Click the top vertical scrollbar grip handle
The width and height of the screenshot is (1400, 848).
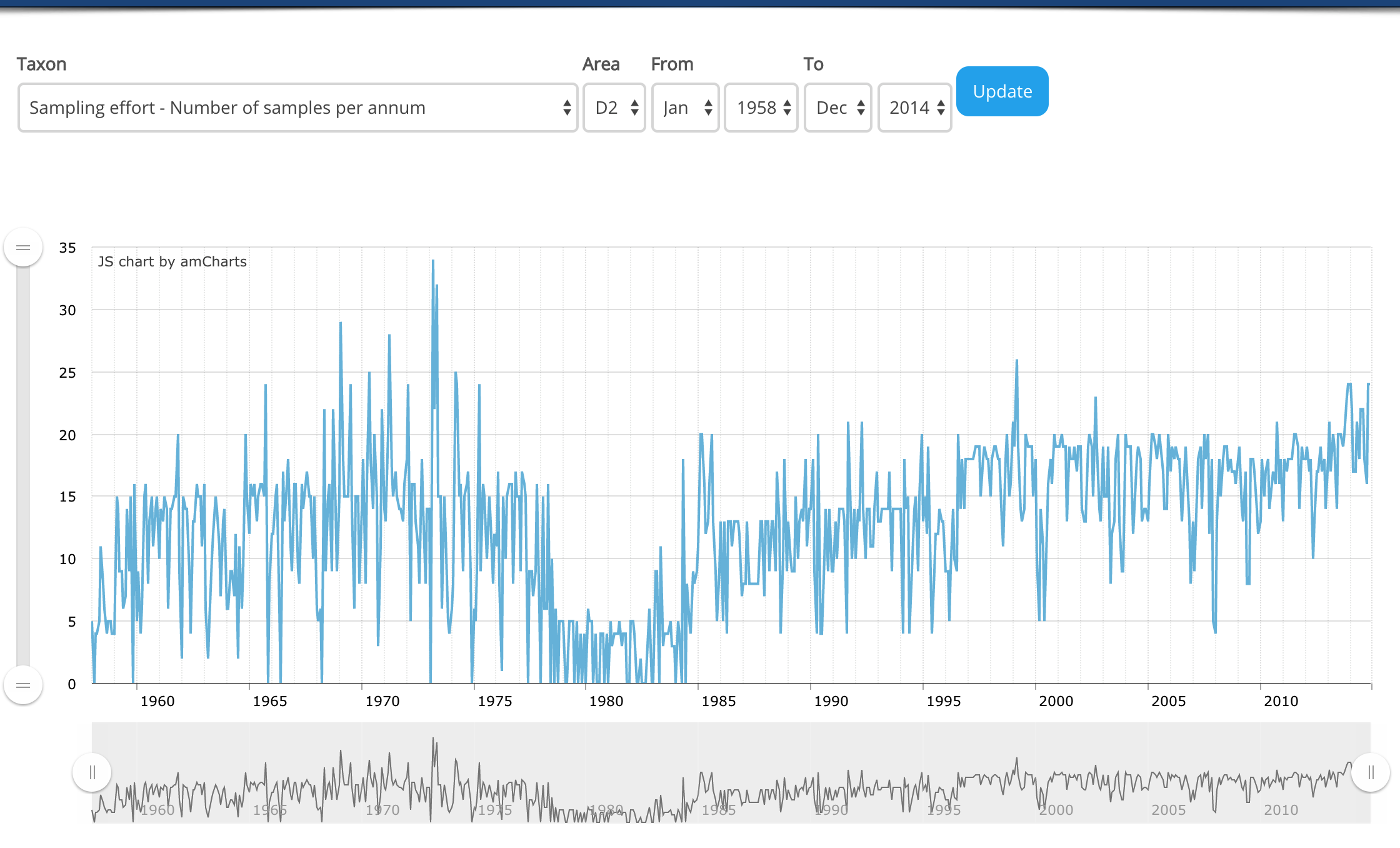click(23, 248)
